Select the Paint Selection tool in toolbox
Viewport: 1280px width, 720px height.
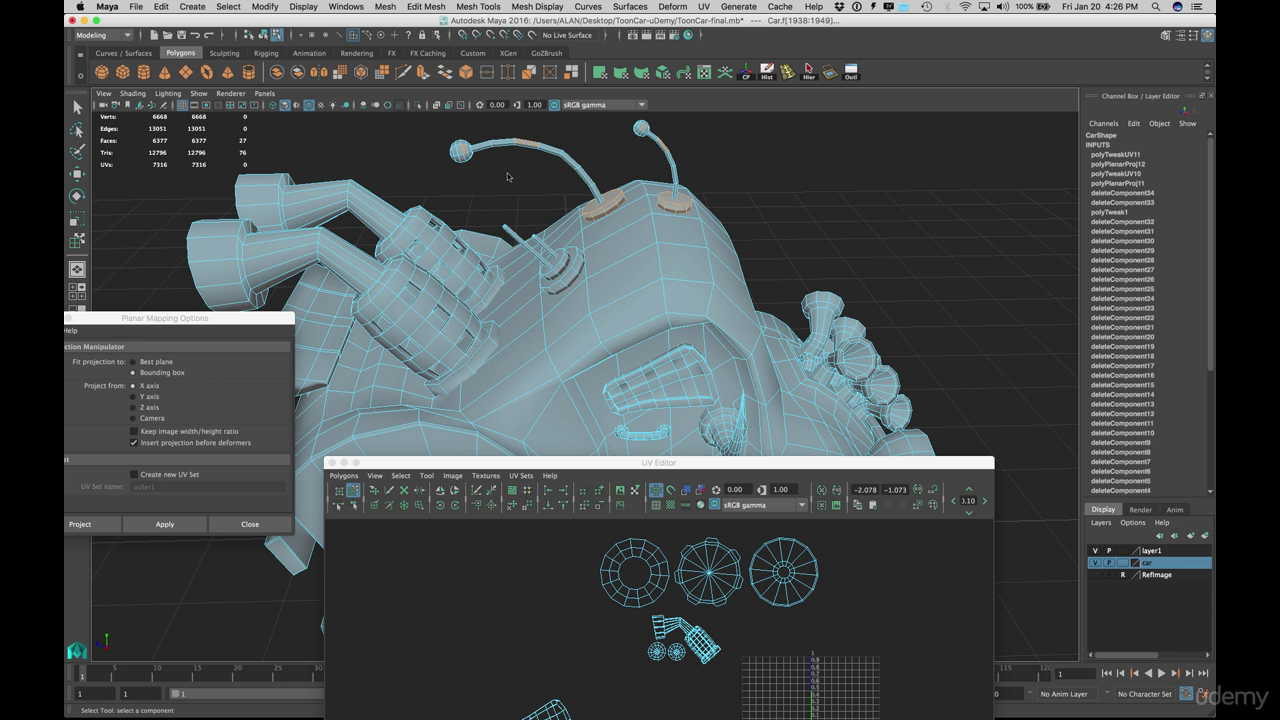click(77, 152)
